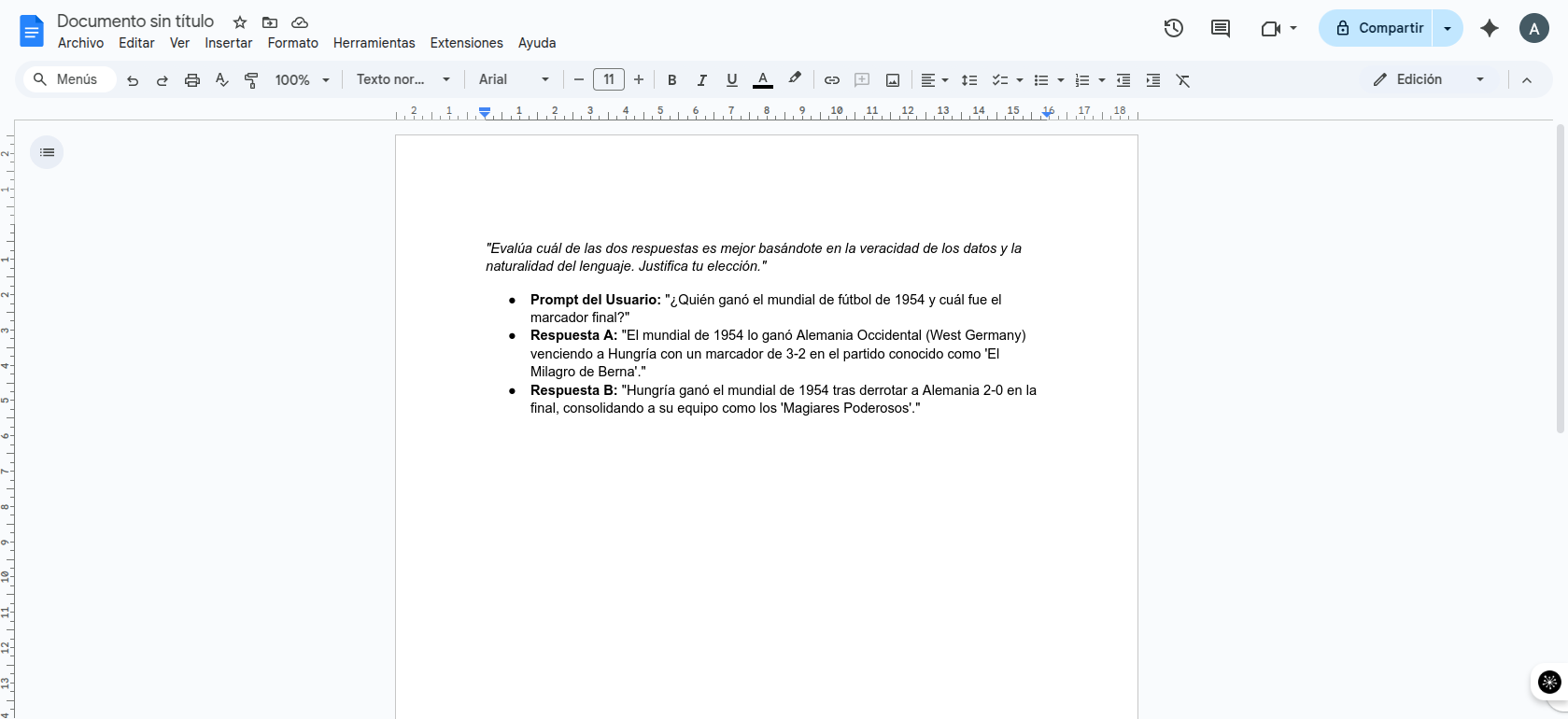Screen dimensions: 1568x719
Task: Open the text color picker
Action: point(762,80)
